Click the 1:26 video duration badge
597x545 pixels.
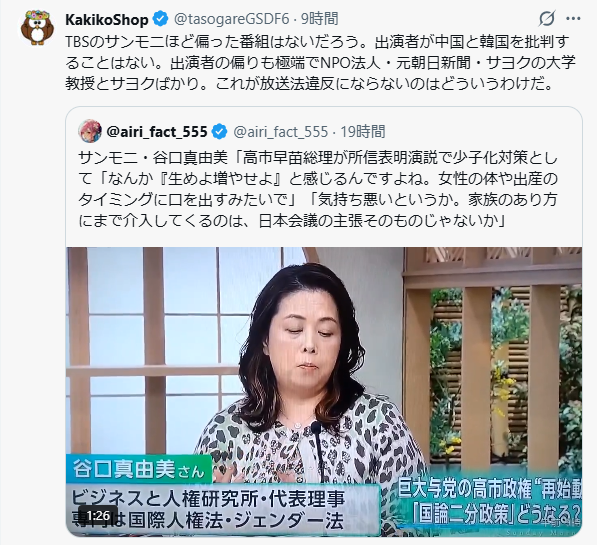(98, 516)
